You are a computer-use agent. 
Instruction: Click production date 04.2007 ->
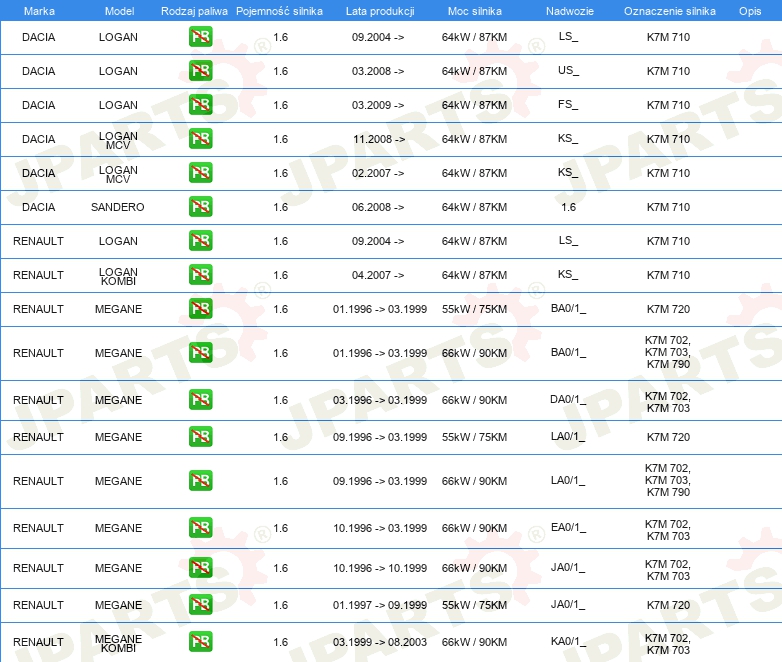pyautogui.click(x=378, y=275)
